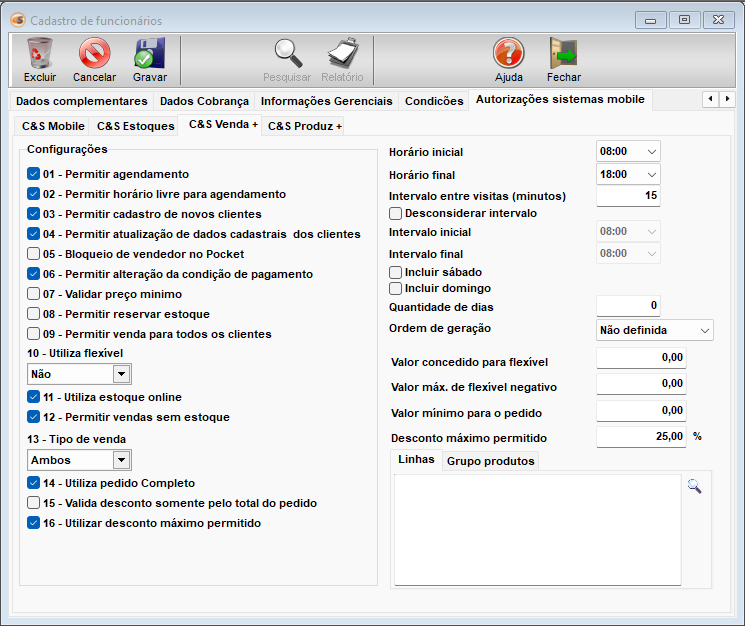745x626 pixels.
Task: Click the Desconto máximo permitido field
Action: pyautogui.click(x=641, y=436)
